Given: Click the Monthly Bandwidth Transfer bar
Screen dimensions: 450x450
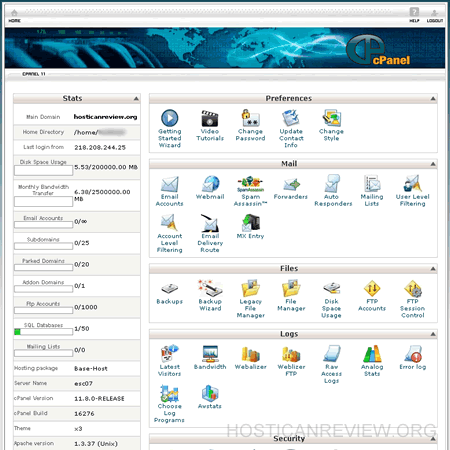Looking at the screenshot, I should 43,201.
